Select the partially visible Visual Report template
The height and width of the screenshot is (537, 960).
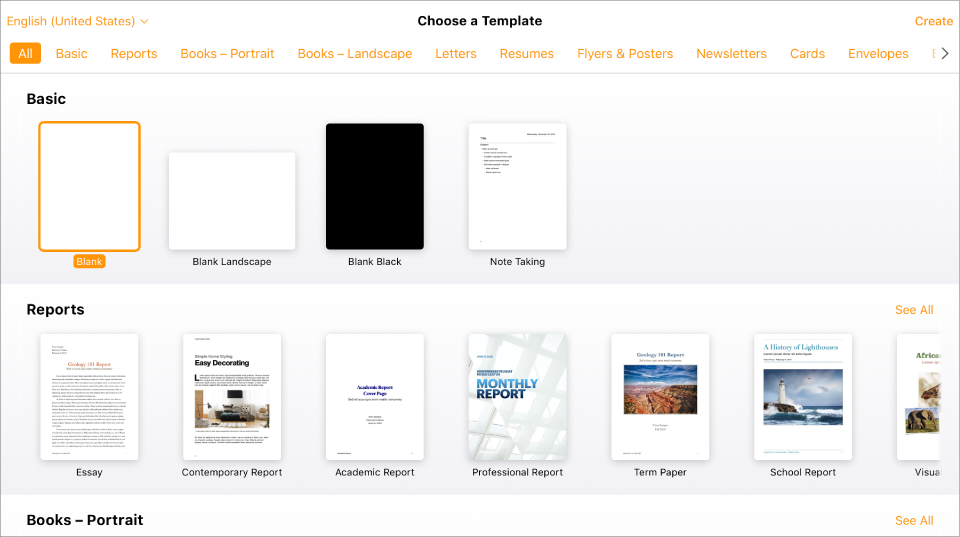click(x=918, y=397)
